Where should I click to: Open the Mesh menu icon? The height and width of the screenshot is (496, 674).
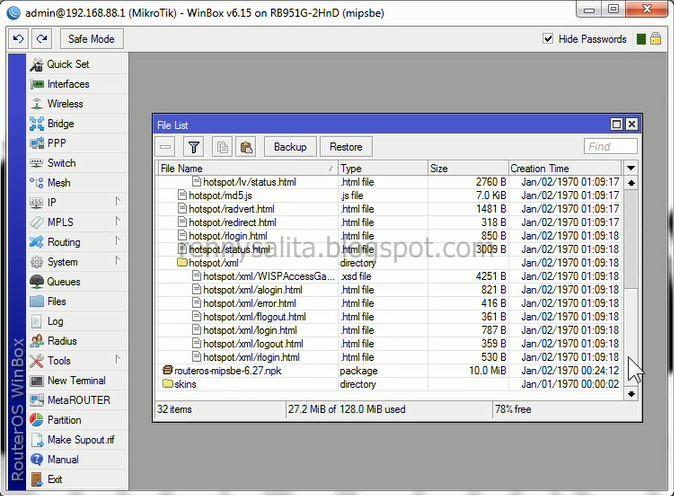(37, 183)
